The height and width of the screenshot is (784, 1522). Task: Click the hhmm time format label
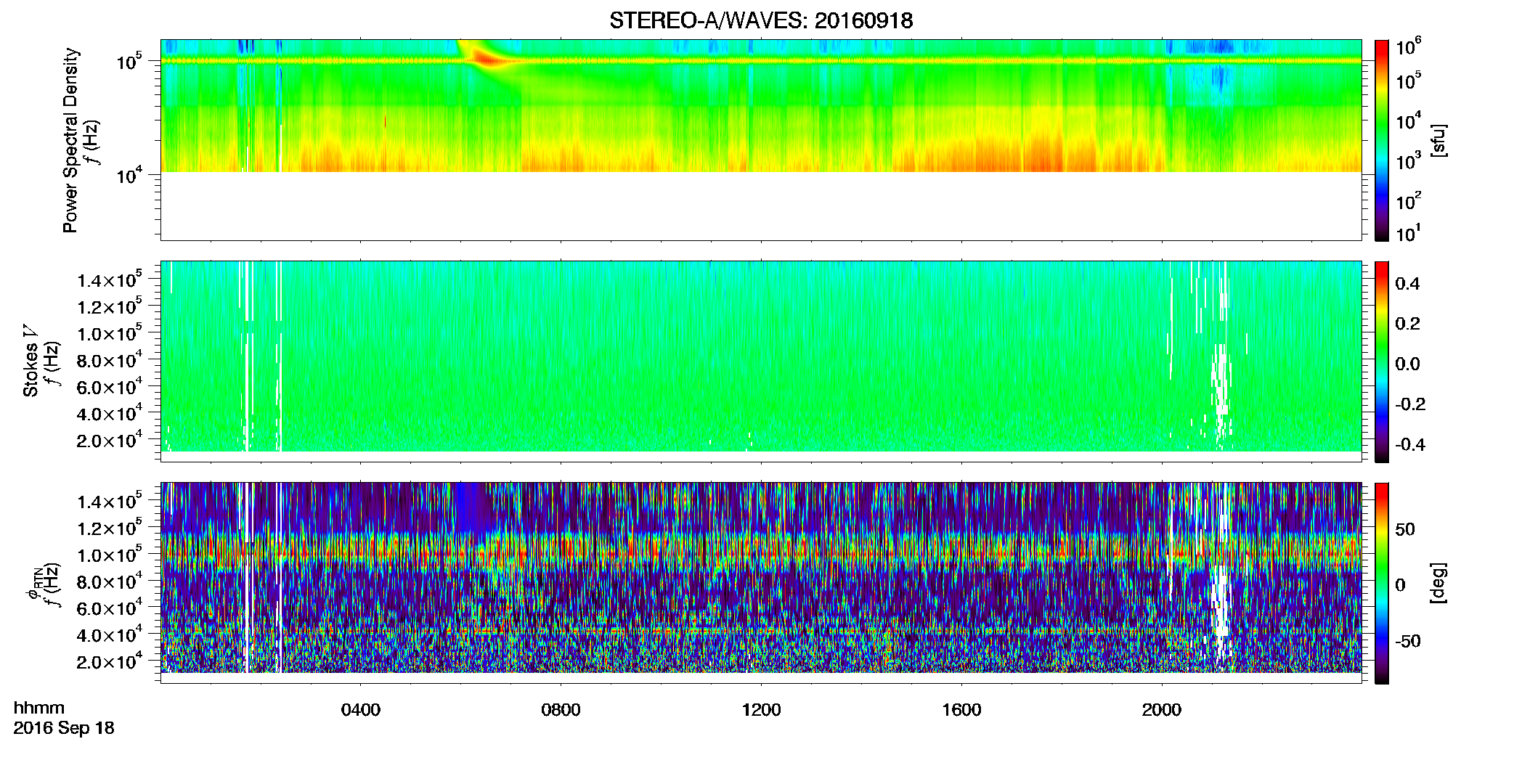pos(39,709)
